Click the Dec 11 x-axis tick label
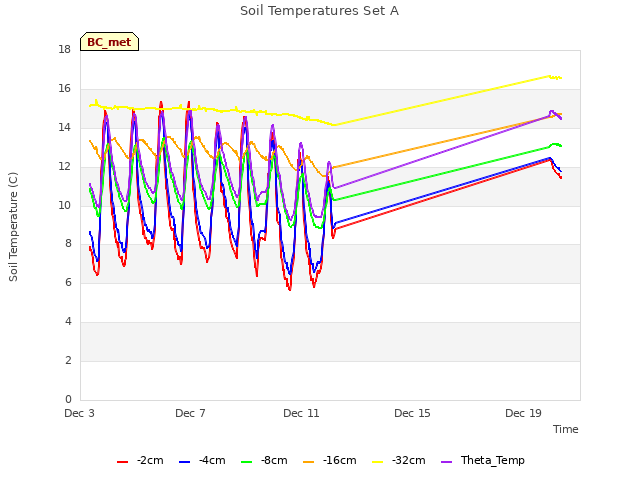The height and width of the screenshot is (480, 640). (x=301, y=413)
